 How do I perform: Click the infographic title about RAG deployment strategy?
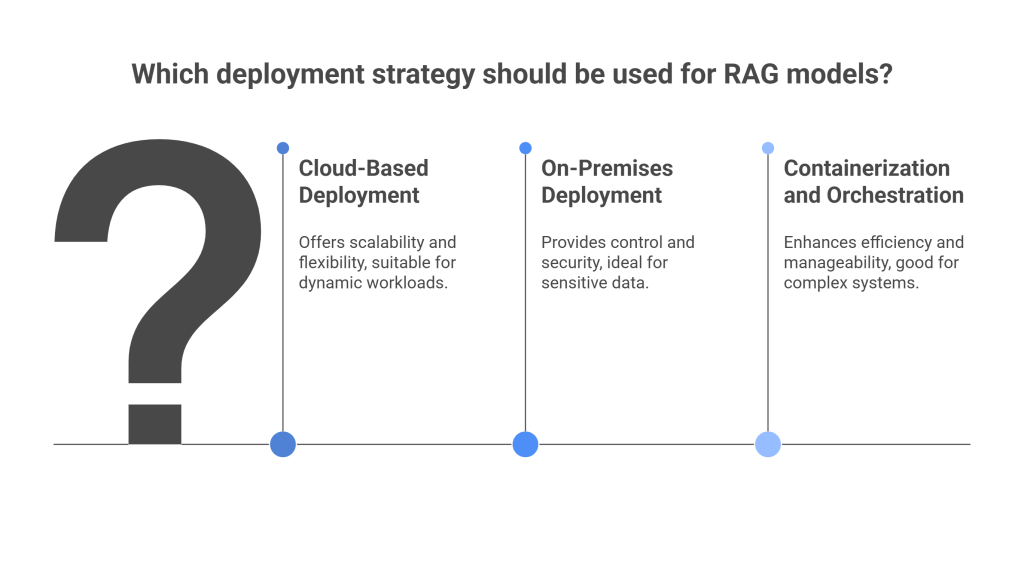click(512, 73)
